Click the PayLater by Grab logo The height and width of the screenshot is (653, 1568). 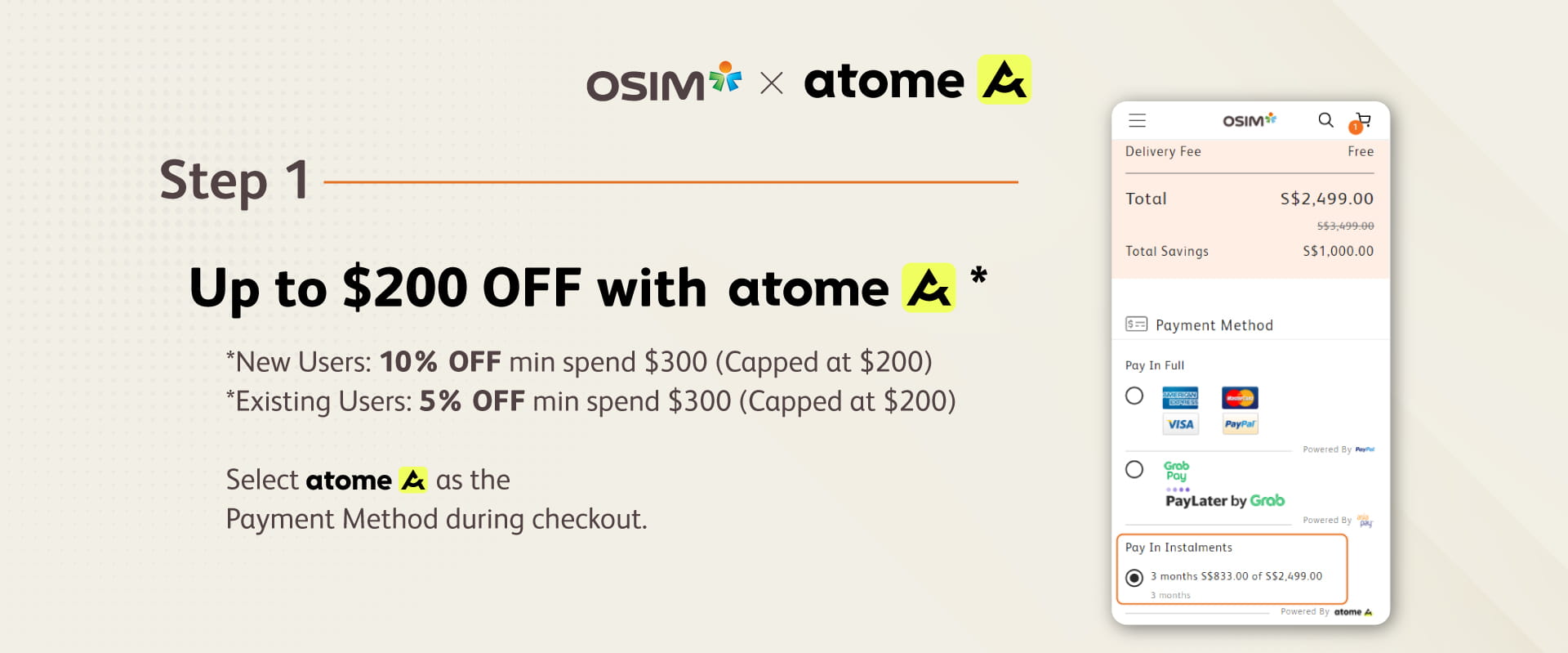[x=1225, y=500]
